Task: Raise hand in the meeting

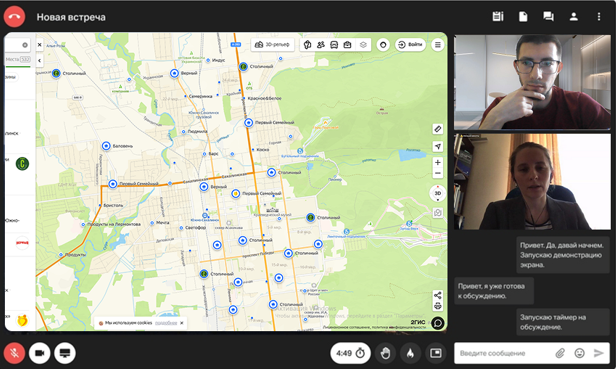Action: click(x=385, y=353)
